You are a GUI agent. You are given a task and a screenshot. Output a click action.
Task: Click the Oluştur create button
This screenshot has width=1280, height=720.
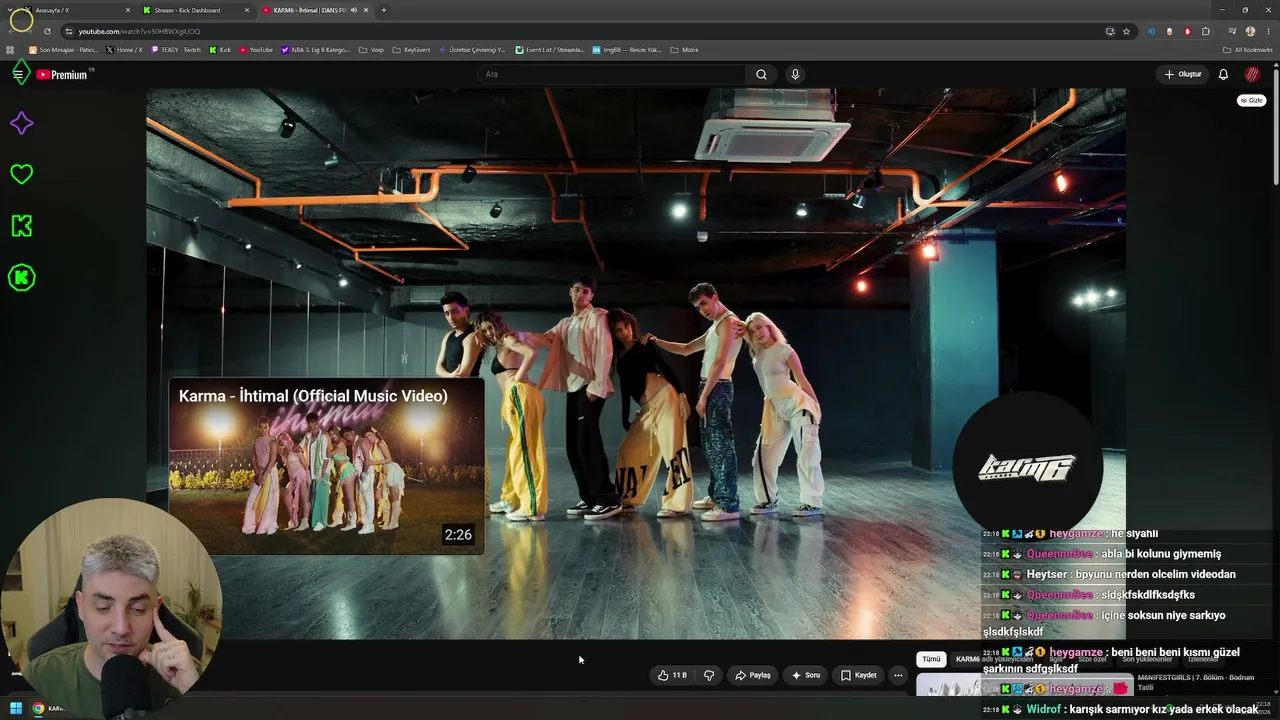(x=1182, y=74)
